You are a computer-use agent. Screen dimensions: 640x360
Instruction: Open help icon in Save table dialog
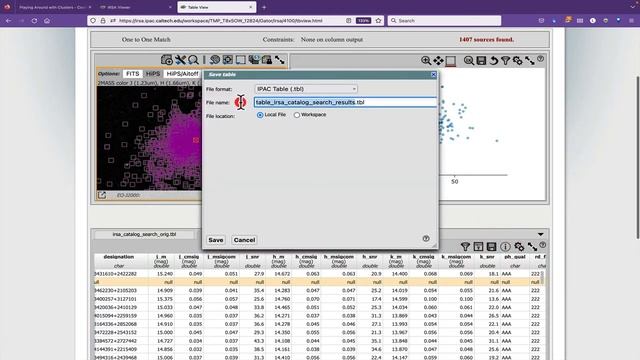(426, 238)
